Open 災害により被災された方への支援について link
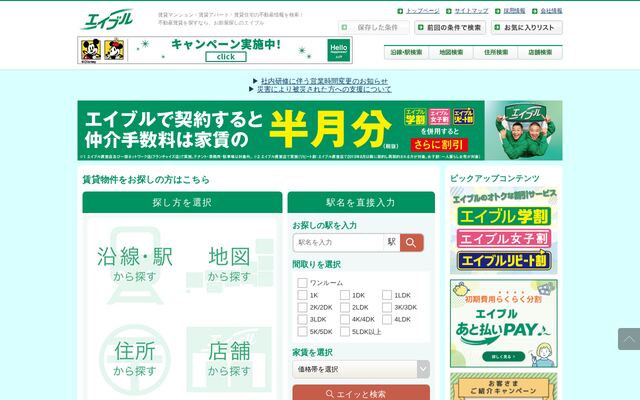640x400 pixels. click(x=324, y=89)
